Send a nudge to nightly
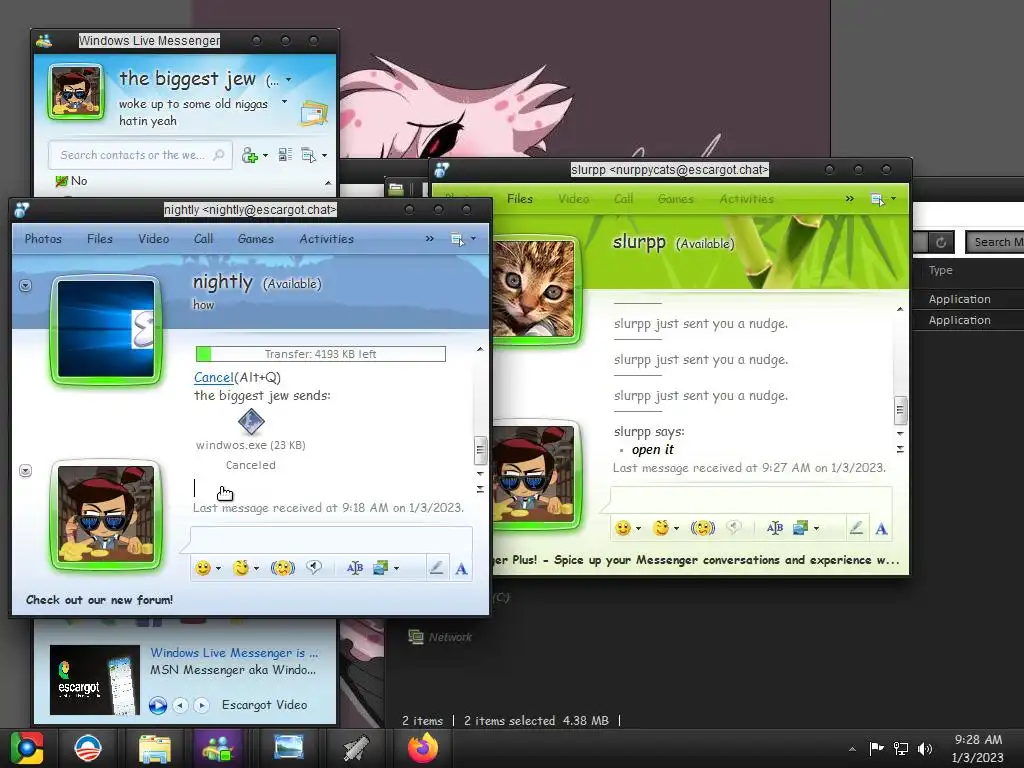This screenshot has width=1024, height=768. click(x=283, y=568)
